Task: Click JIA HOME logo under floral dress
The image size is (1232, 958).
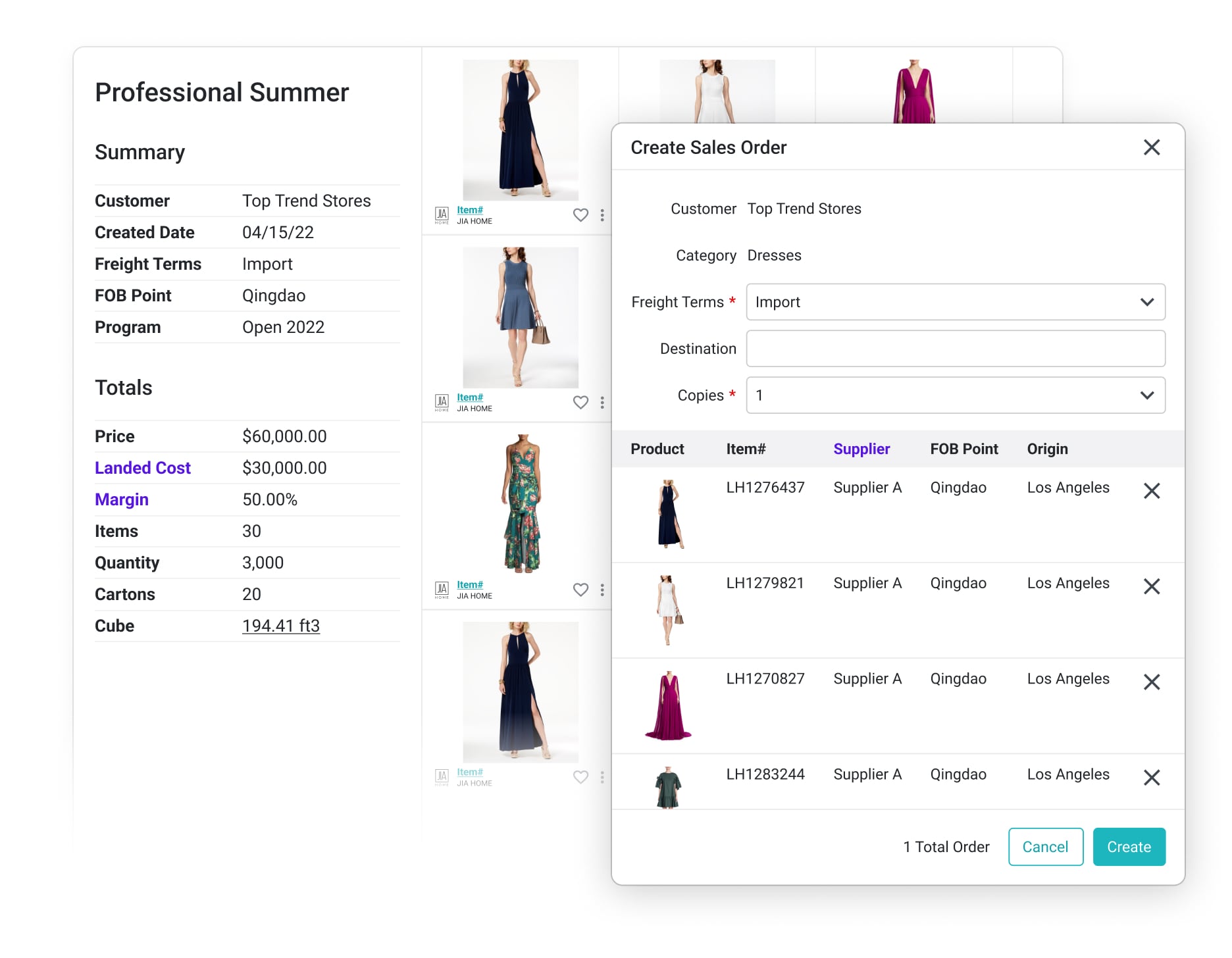Action: tap(442, 590)
